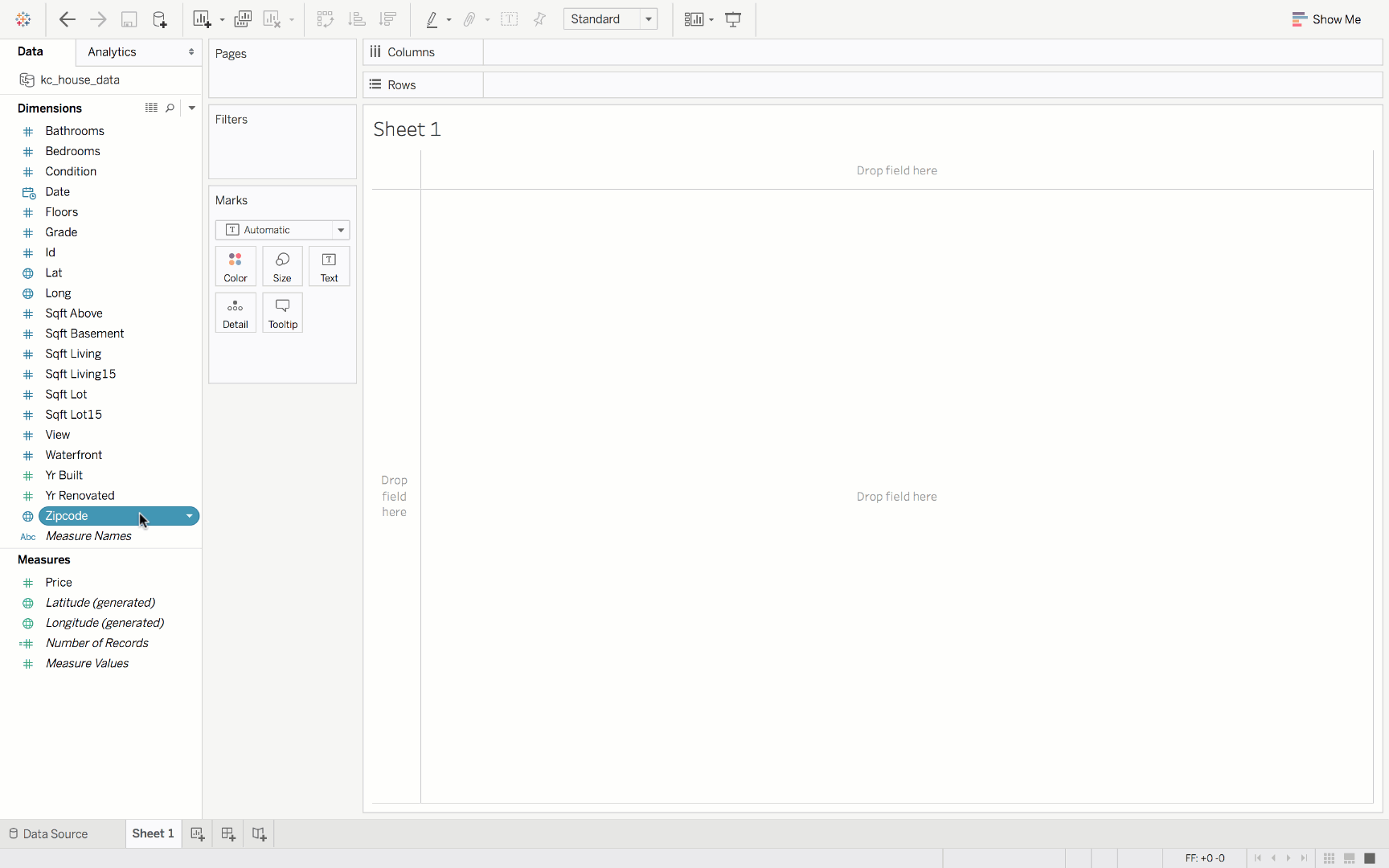
Task: Select the Grade dimension
Action: pyautogui.click(x=61, y=232)
